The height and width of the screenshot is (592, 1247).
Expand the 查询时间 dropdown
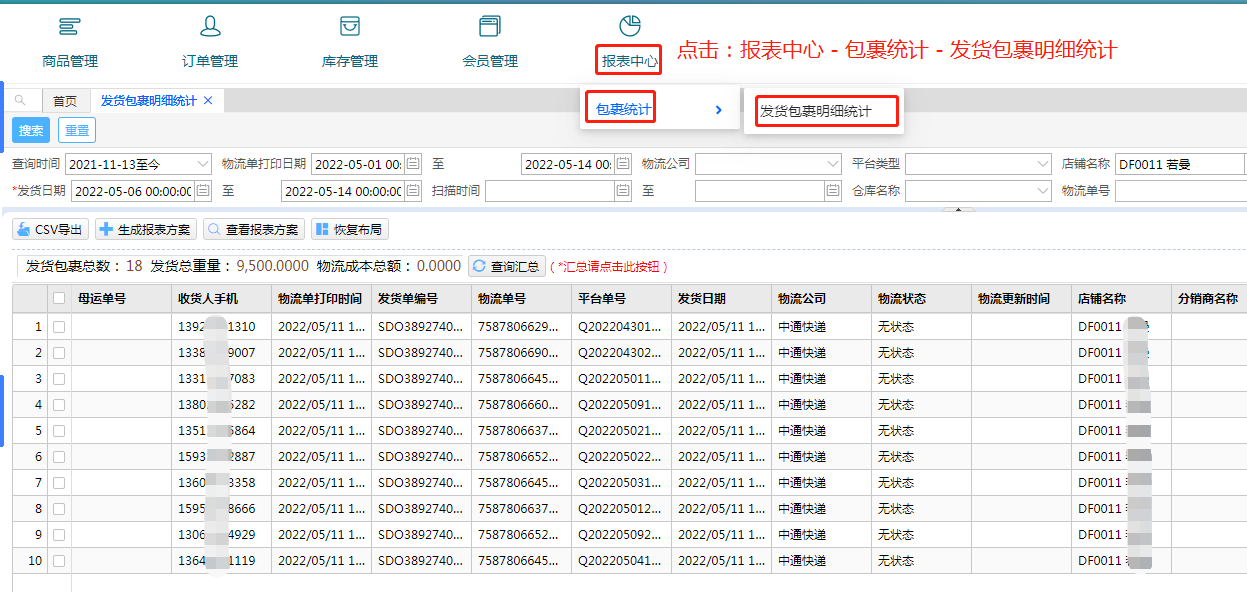coord(203,164)
